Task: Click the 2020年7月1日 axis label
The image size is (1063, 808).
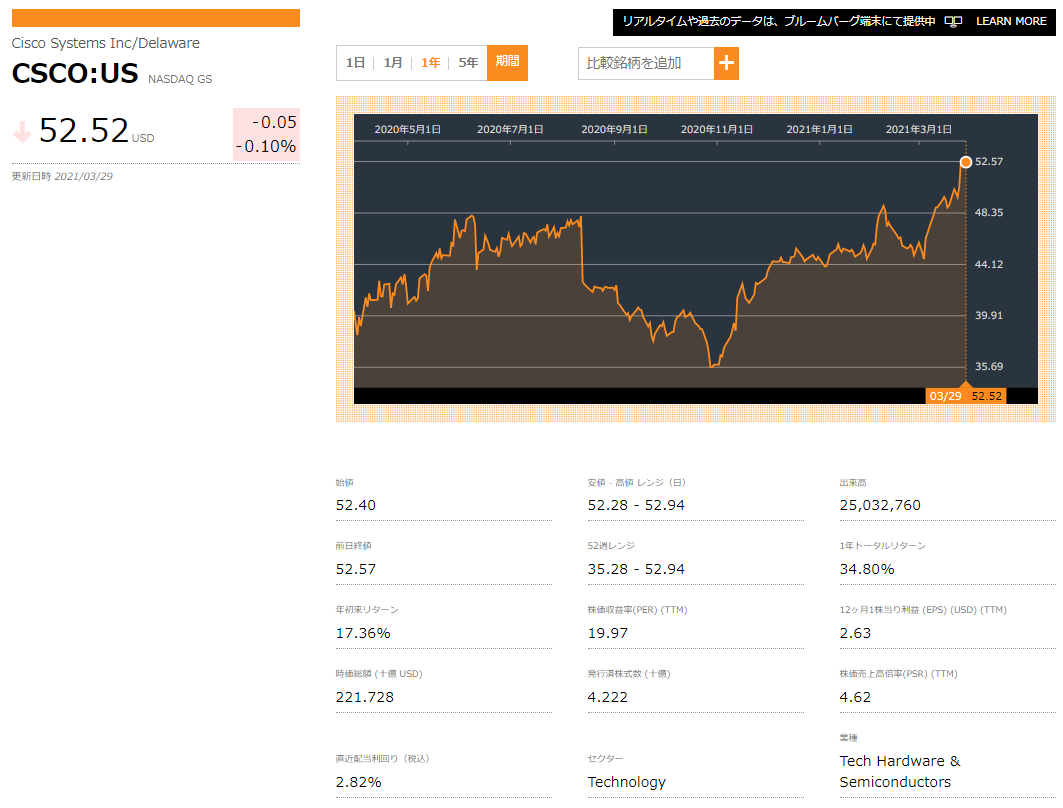Action: 510,129
